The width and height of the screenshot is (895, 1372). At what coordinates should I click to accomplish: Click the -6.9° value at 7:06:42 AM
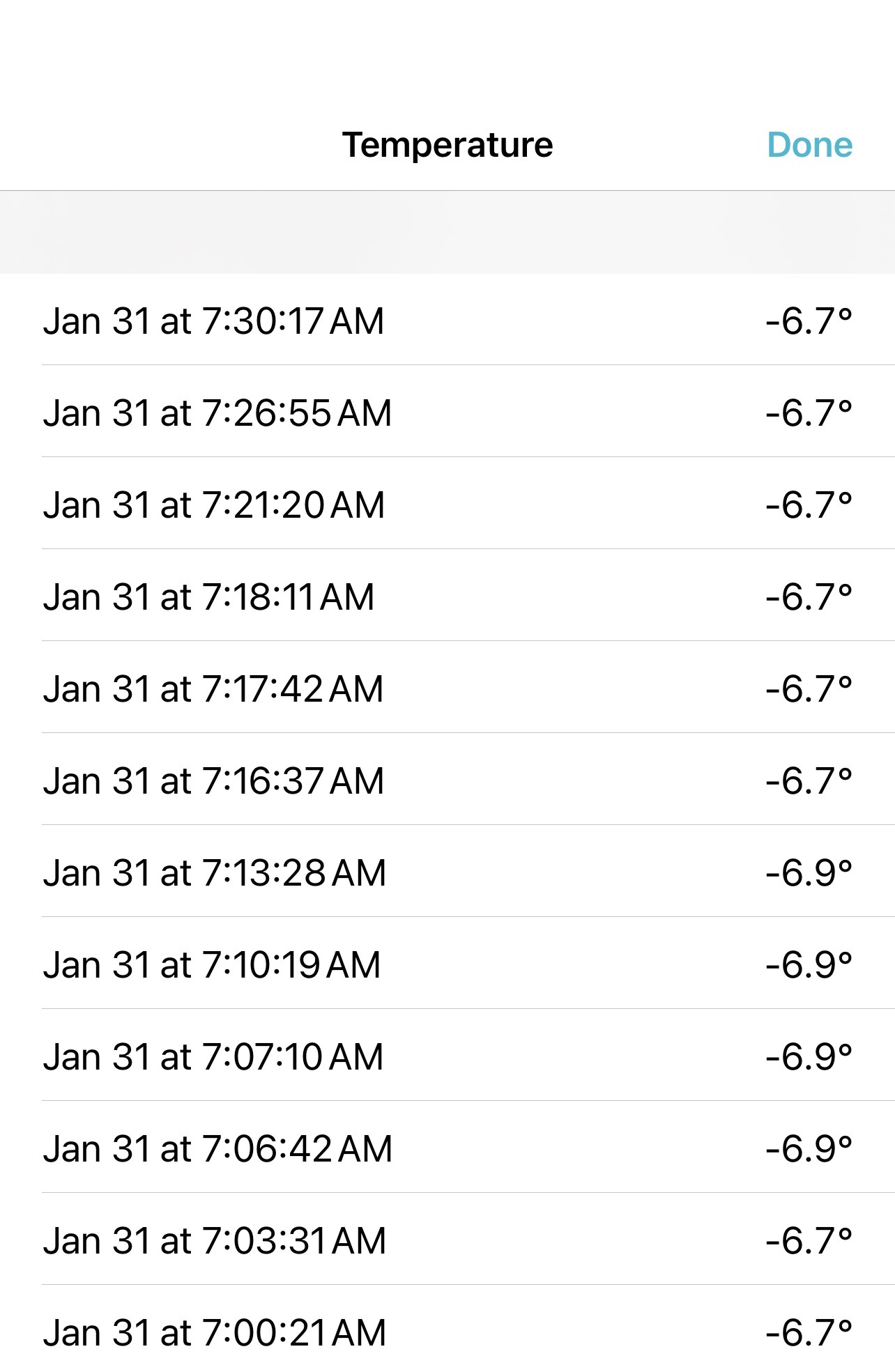809,1149
